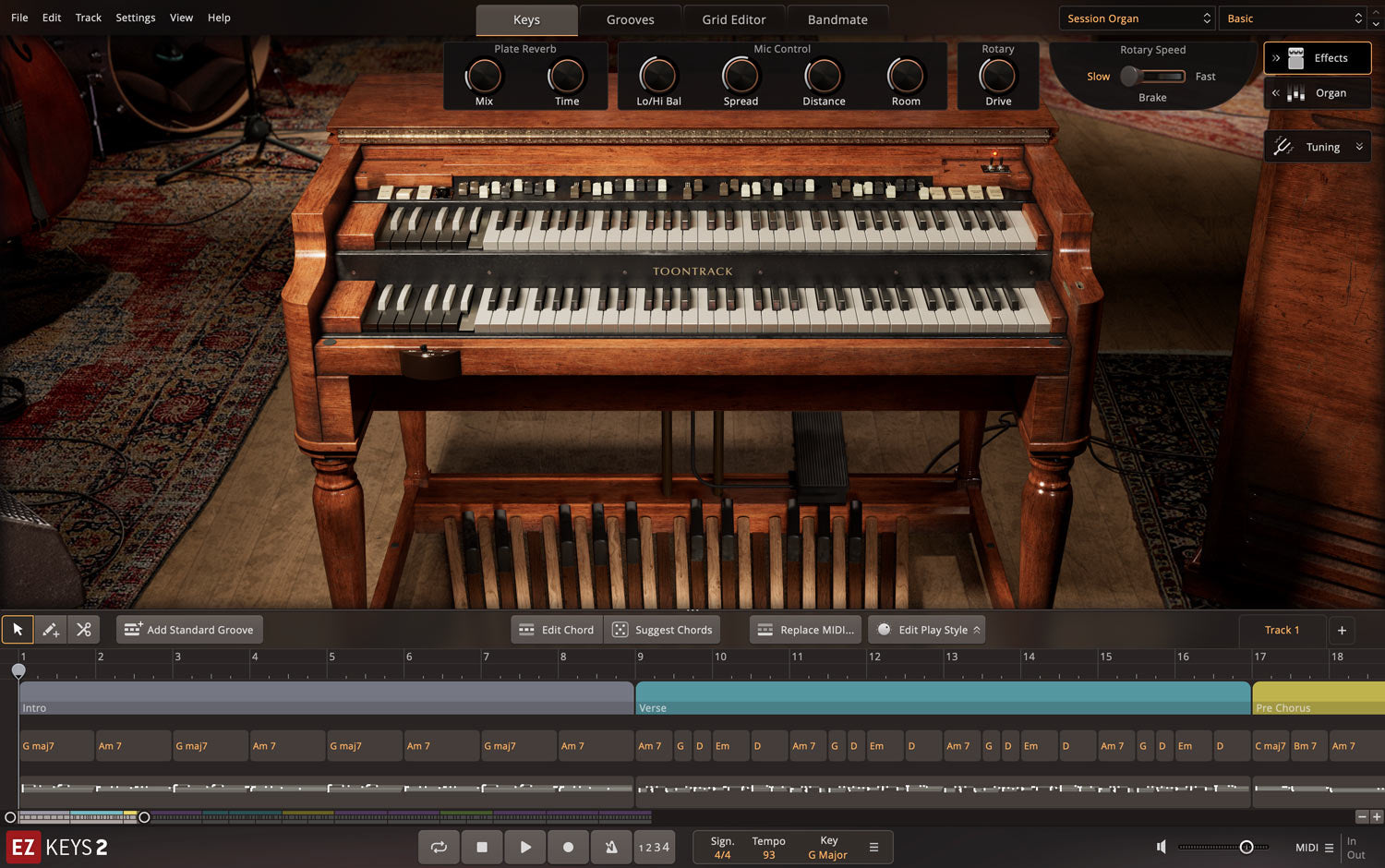Screen dimensions: 1385x868
Task: Select the Intro song section
Action: pos(326,698)
